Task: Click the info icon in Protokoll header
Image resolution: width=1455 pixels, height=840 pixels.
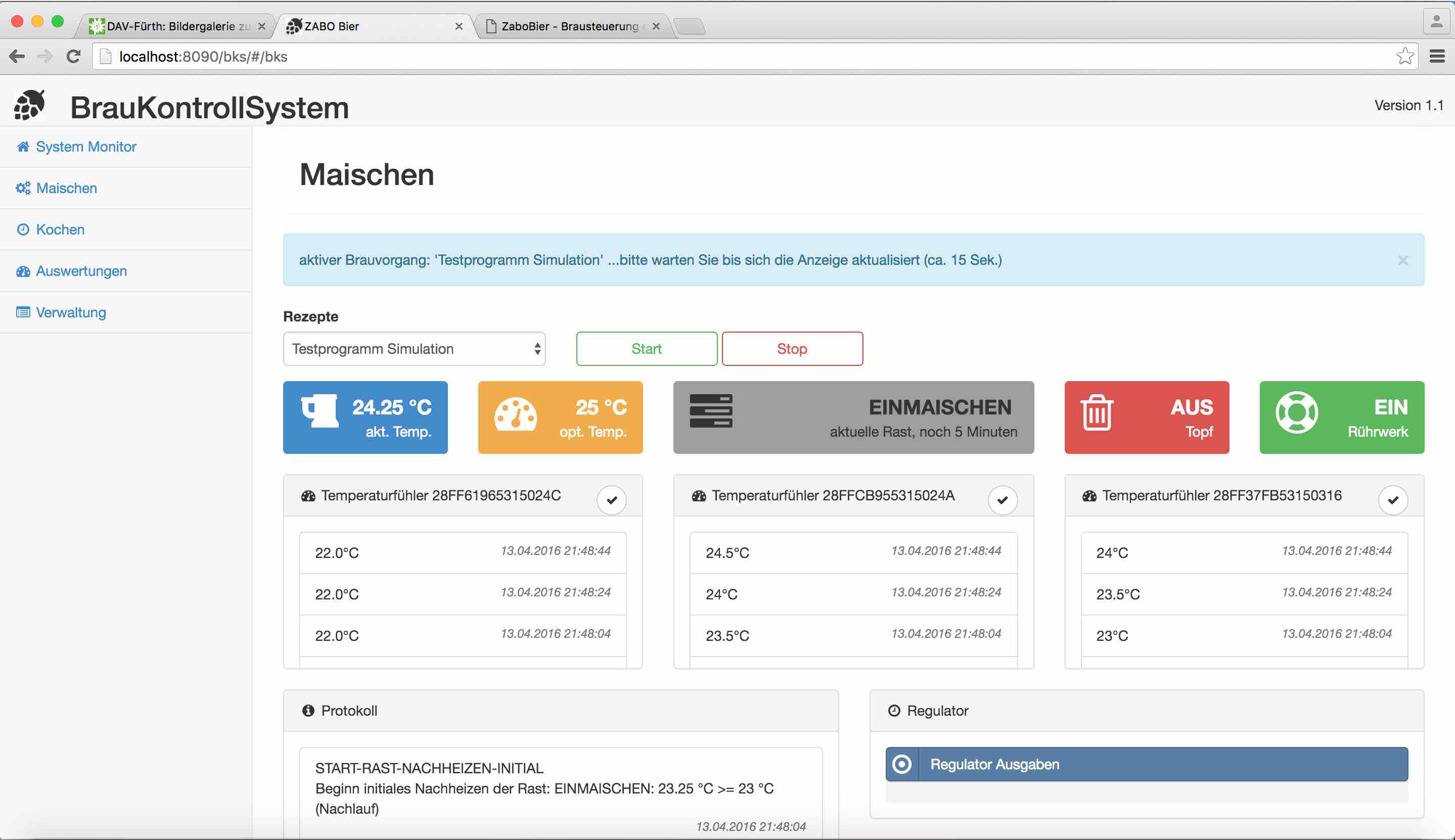Action: tap(308, 711)
